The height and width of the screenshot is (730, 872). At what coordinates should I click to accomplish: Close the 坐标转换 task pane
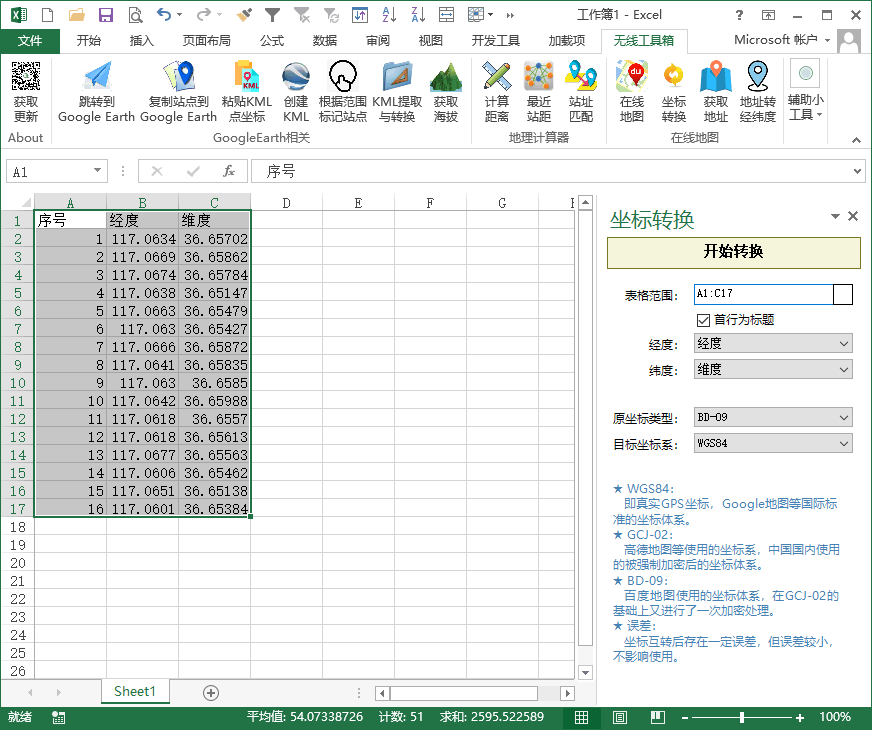coord(853,216)
